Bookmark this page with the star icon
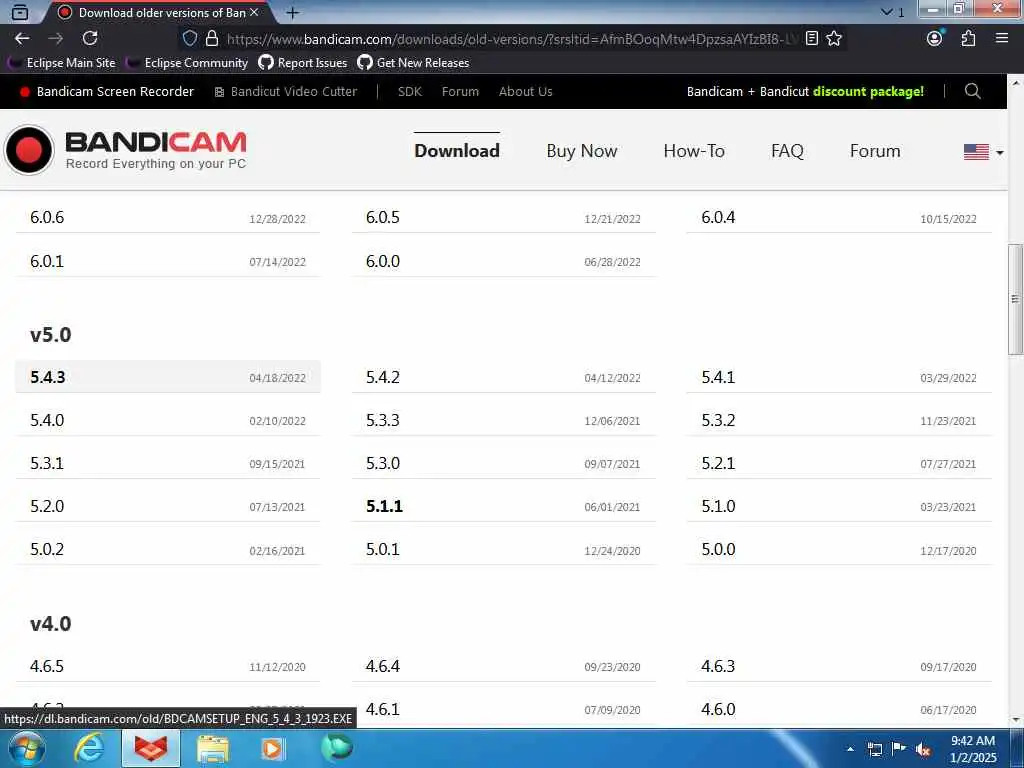 point(834,39)
